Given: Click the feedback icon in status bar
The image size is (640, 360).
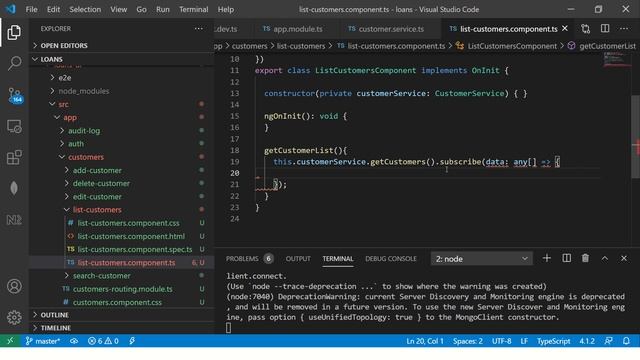Looking at the screenshot, I should point(608,341).
